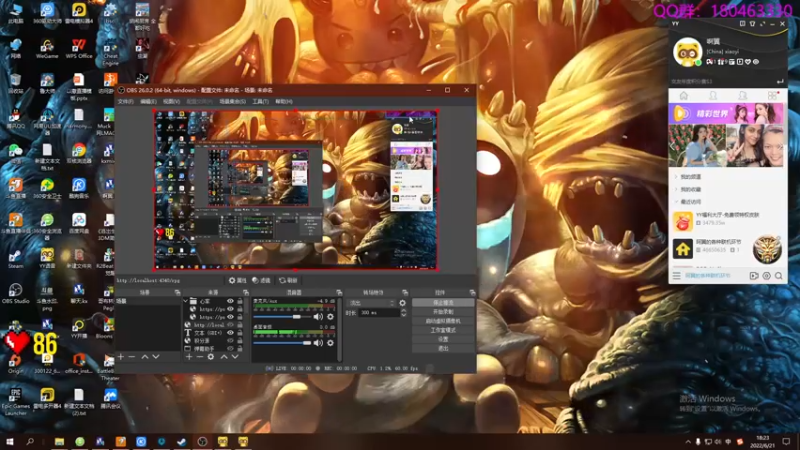
Task: Toggle lock on the 心率 group source
Action: [240, 301]
